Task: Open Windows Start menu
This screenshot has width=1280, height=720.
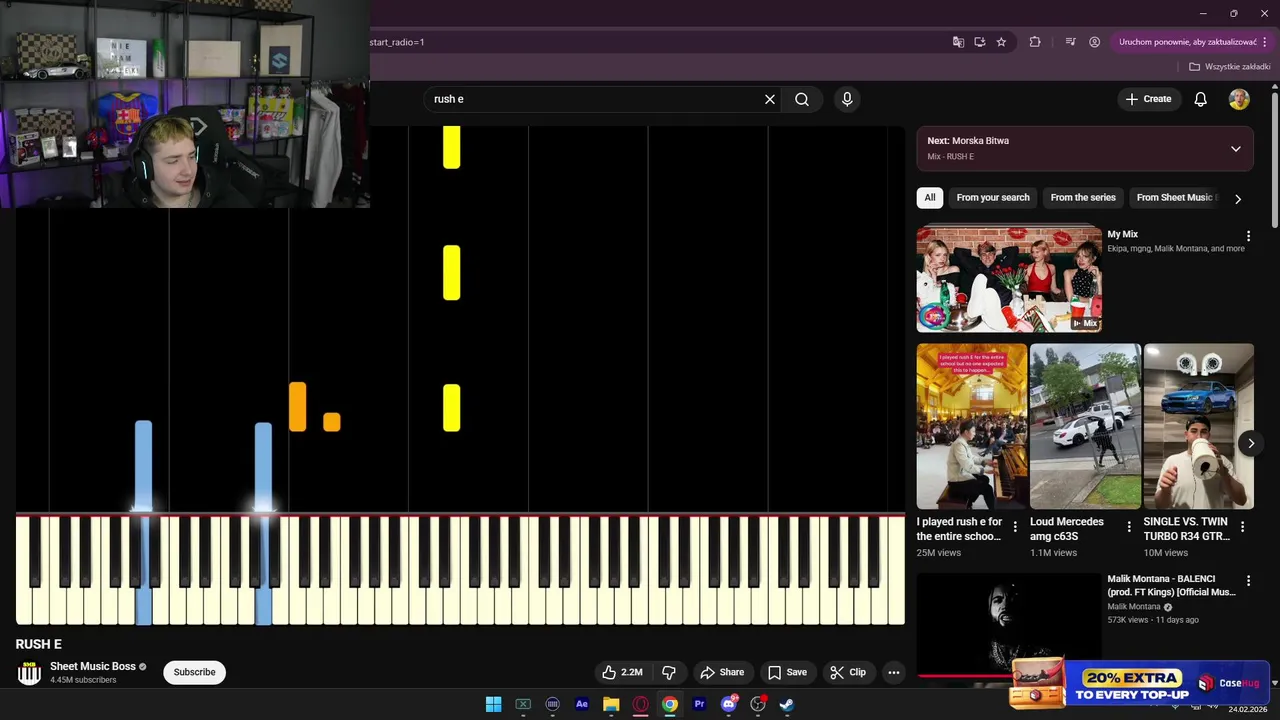Action: 493,704
